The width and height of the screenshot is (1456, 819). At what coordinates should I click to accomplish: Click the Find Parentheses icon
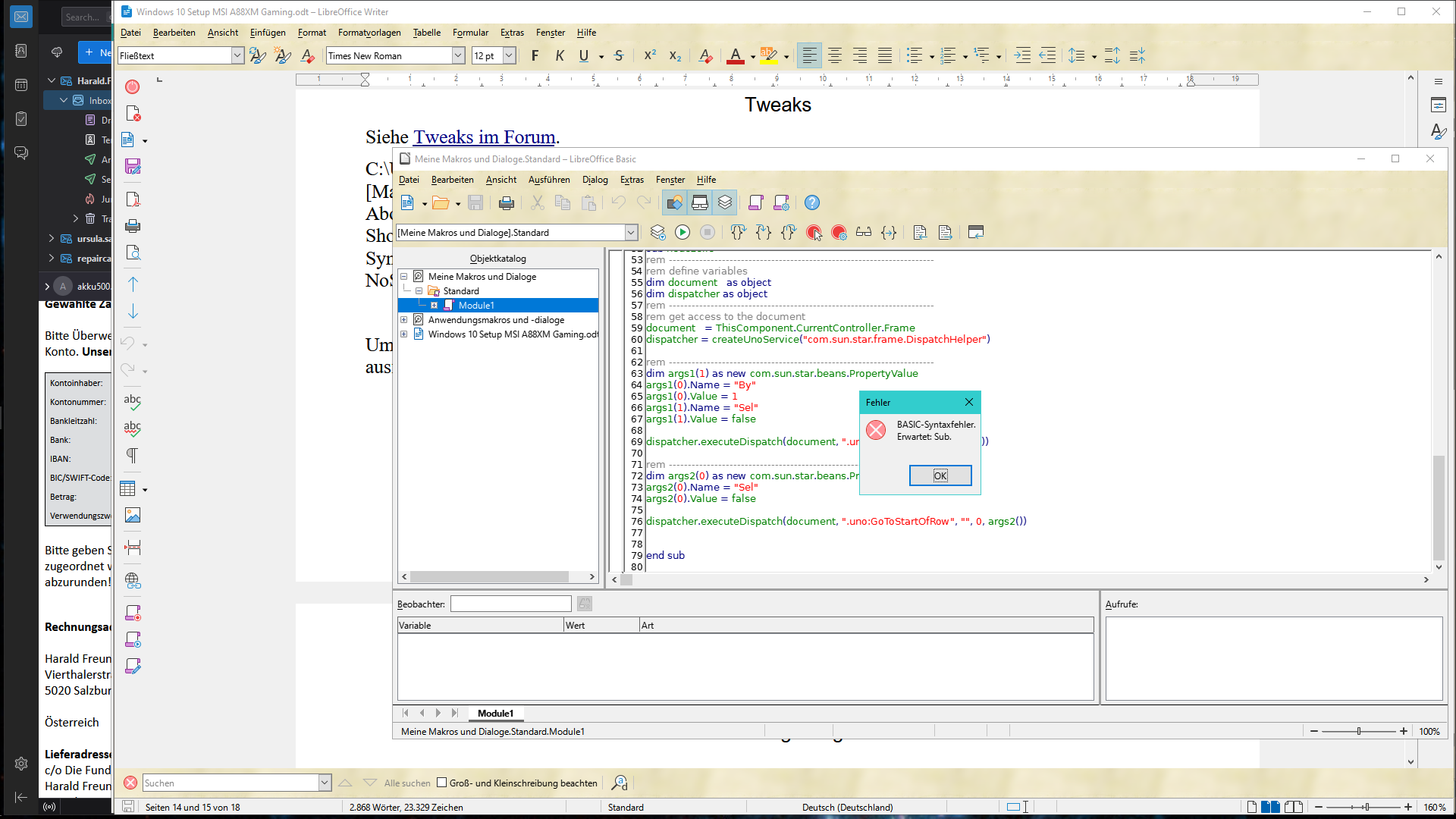pos(889,233)
